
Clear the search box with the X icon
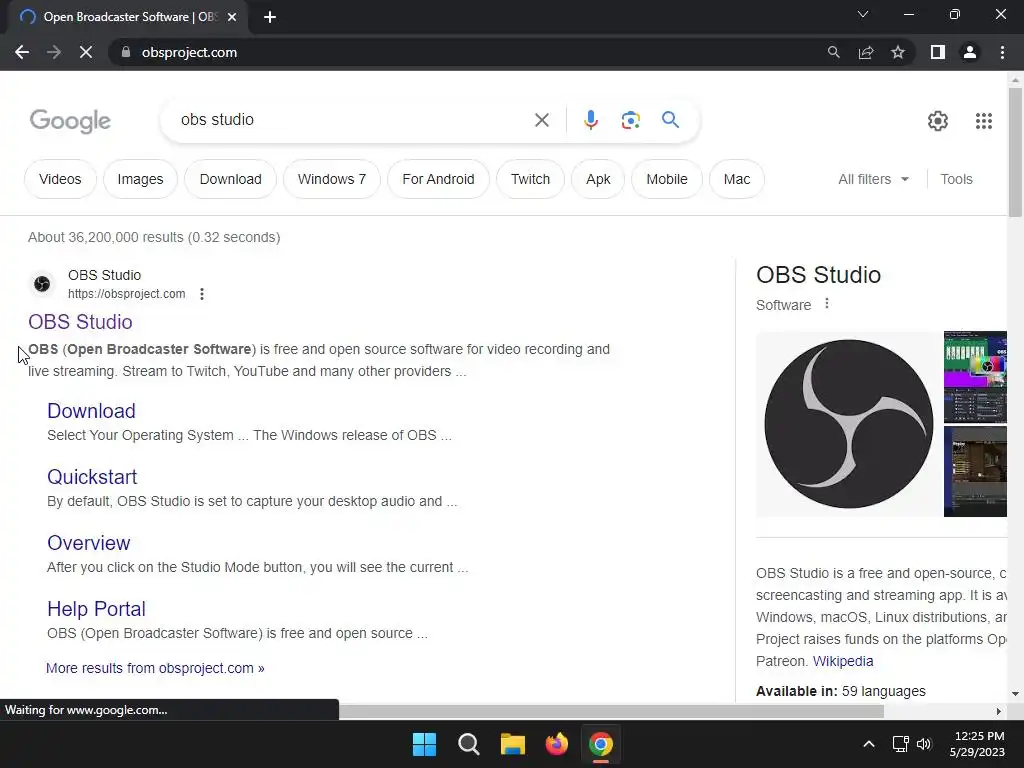tap(541, 120)
